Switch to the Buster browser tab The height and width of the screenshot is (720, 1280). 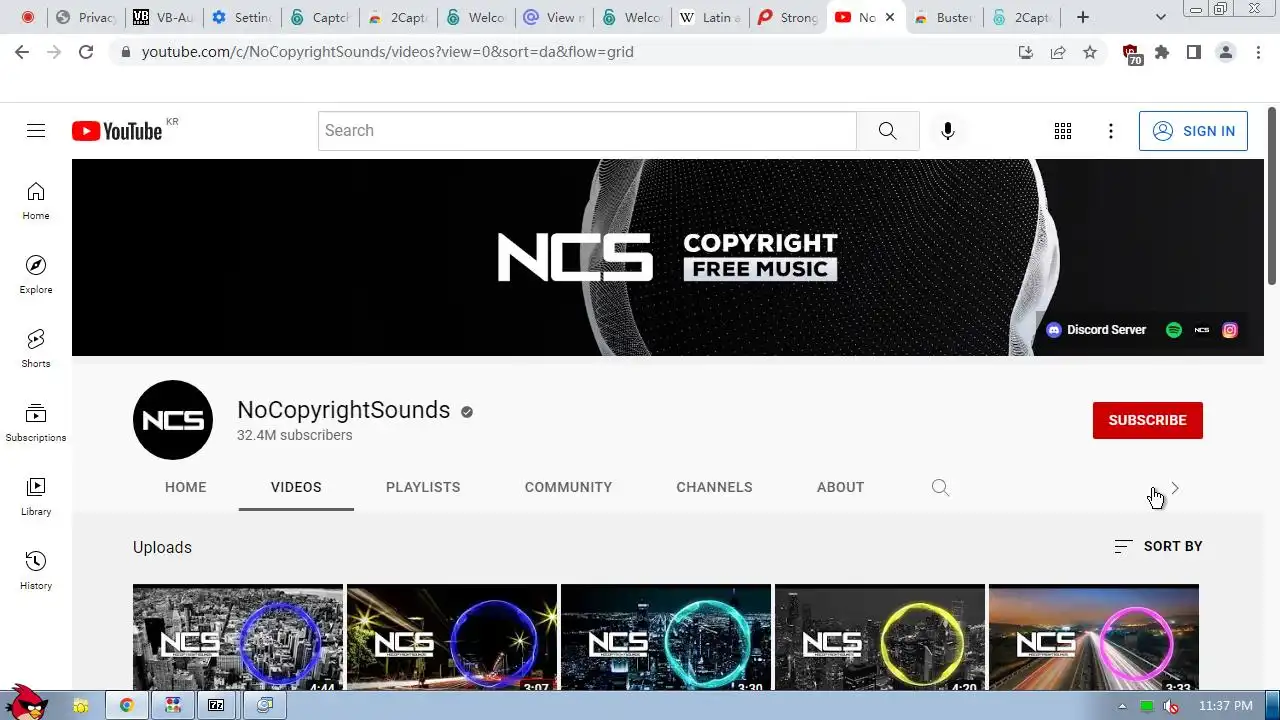point(944,17)
